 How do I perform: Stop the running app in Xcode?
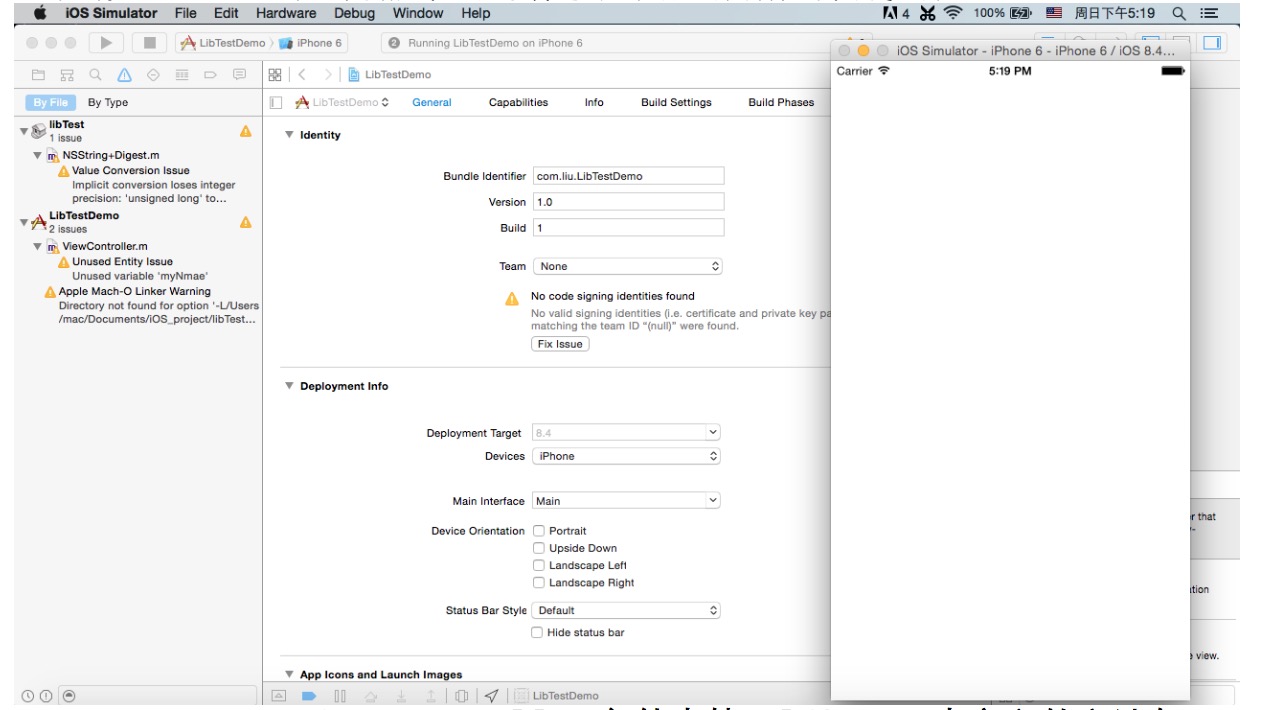pos(150,43)
